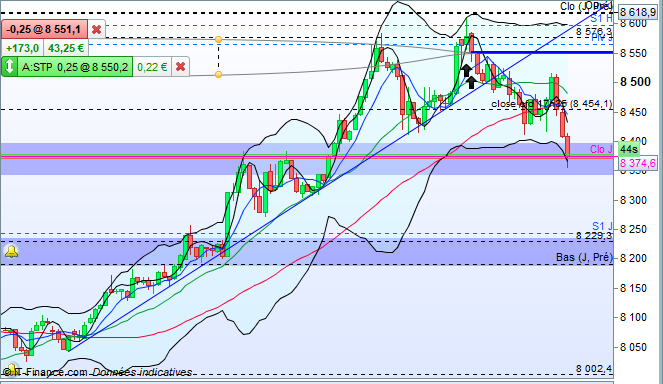Click the 8 002,4 level value
The width and height of the screenshot is (663, 384).
pyautogui.click(x=594, y=369)
